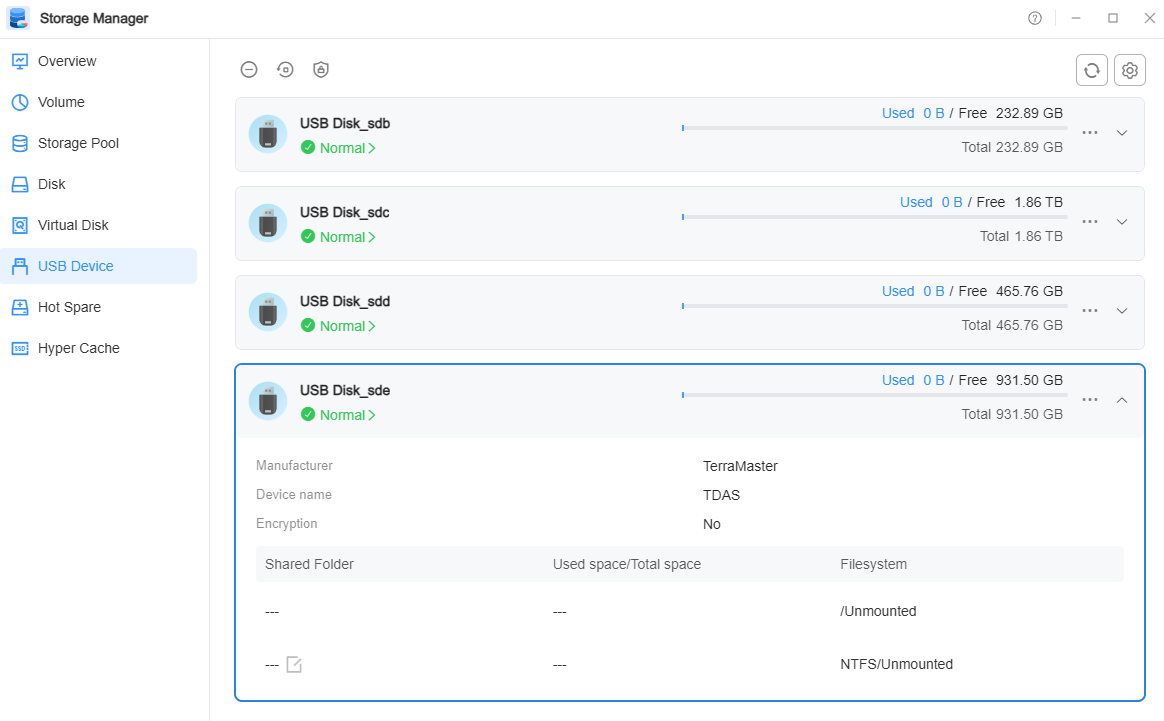Click the USB Disk_sde usage bar
Viewport: 1164px width, 721px height.
874,395
